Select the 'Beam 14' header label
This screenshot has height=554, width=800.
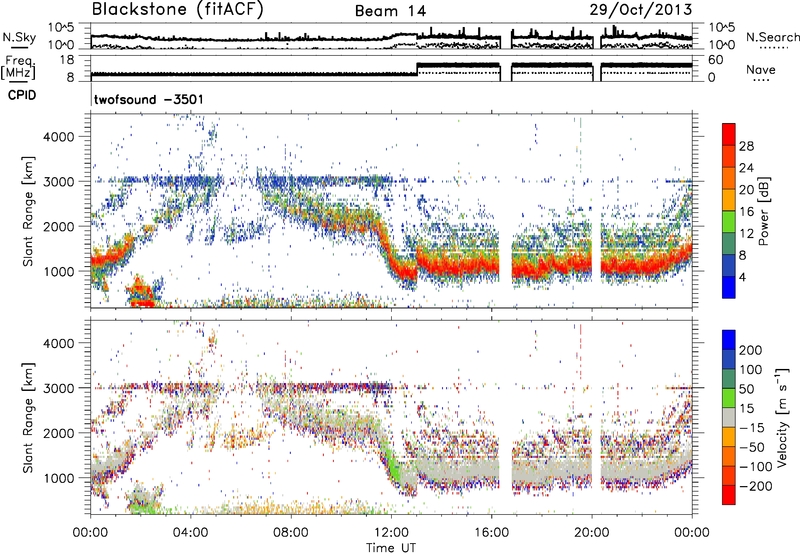[390, 11]
